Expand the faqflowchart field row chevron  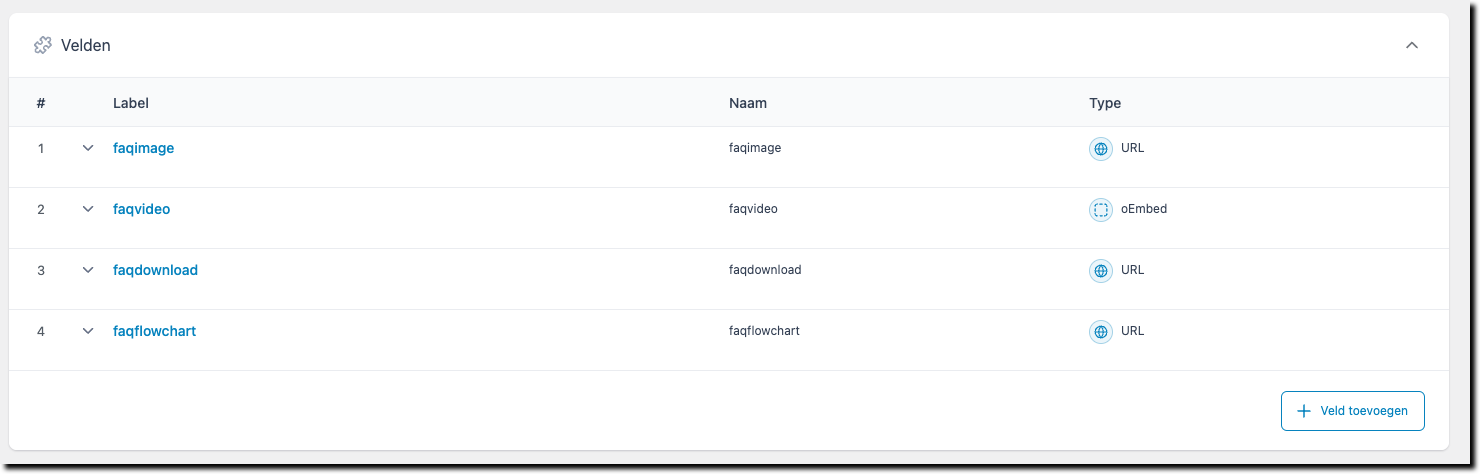coord(88,331)
